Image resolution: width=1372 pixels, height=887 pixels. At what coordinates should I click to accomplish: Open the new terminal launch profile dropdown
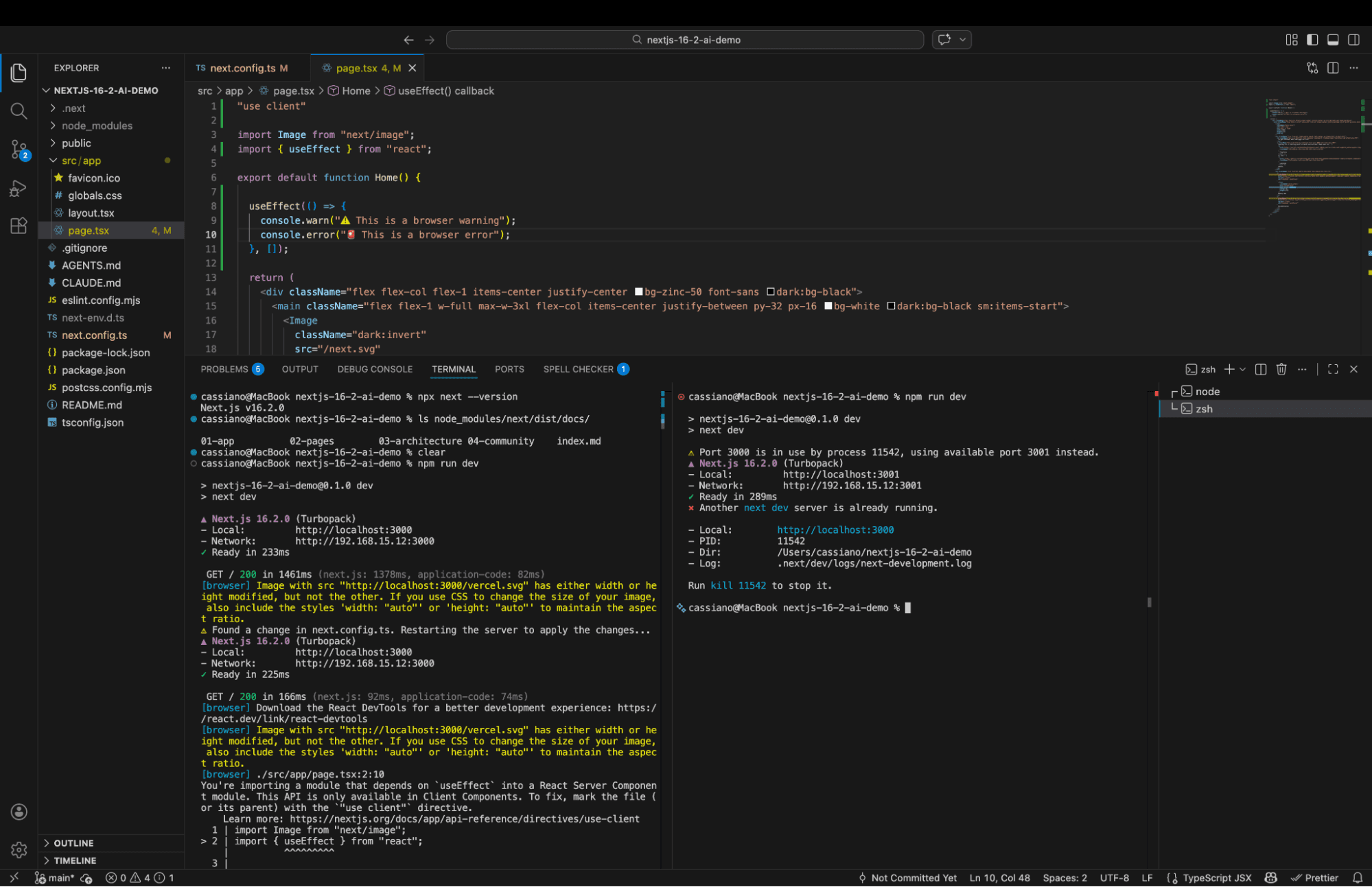(x=1242, y=369)
